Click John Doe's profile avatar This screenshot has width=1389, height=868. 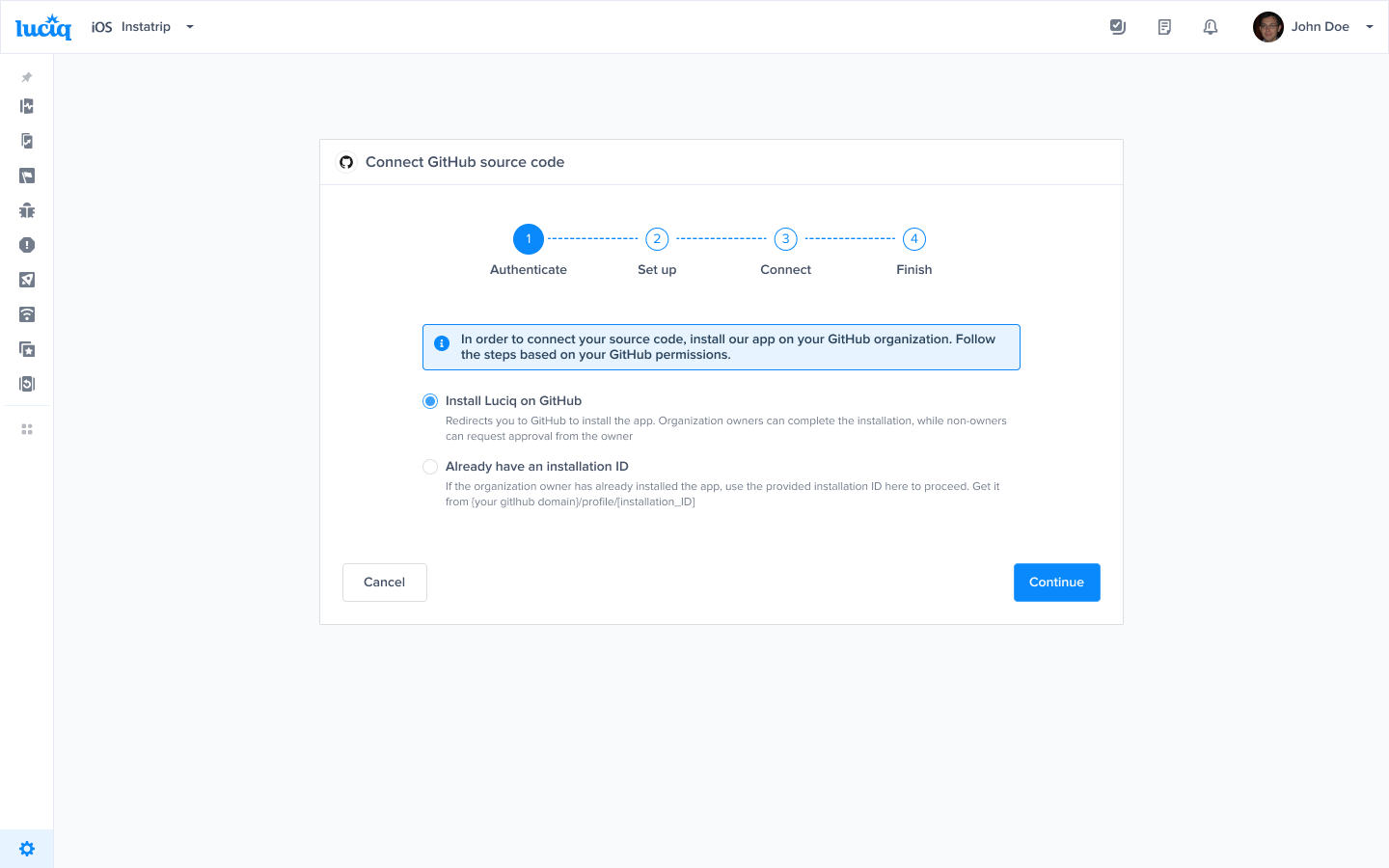point(1267,27)
